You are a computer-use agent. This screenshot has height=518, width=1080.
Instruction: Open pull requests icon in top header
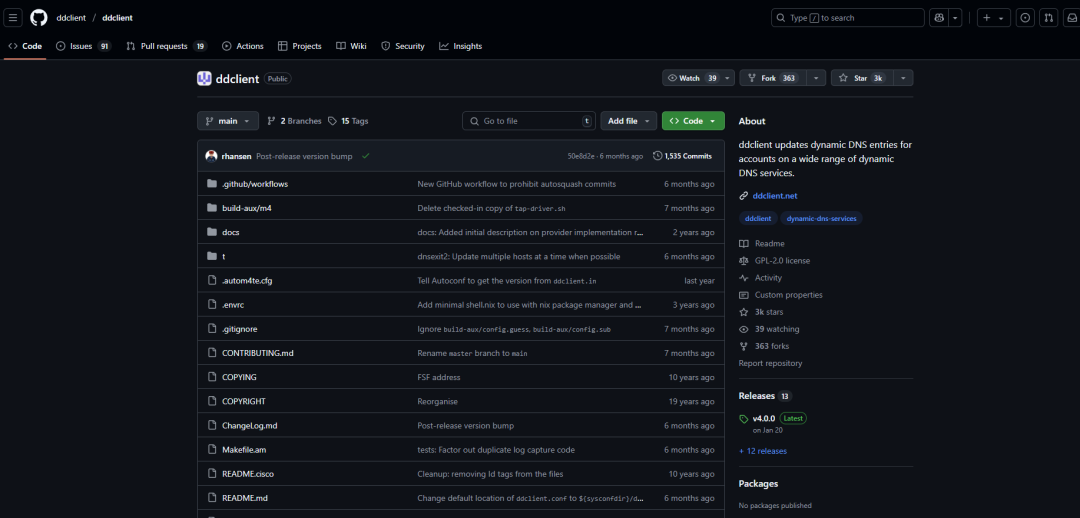(1048, 18)
